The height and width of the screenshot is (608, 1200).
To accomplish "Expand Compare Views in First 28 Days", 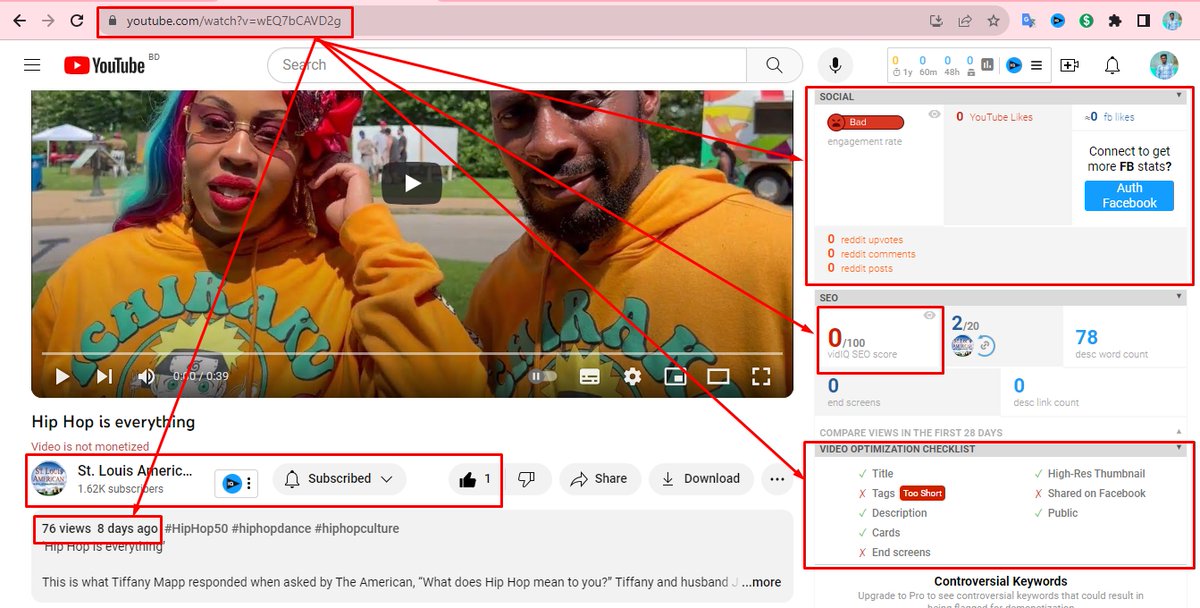I will coord(1180,432).
